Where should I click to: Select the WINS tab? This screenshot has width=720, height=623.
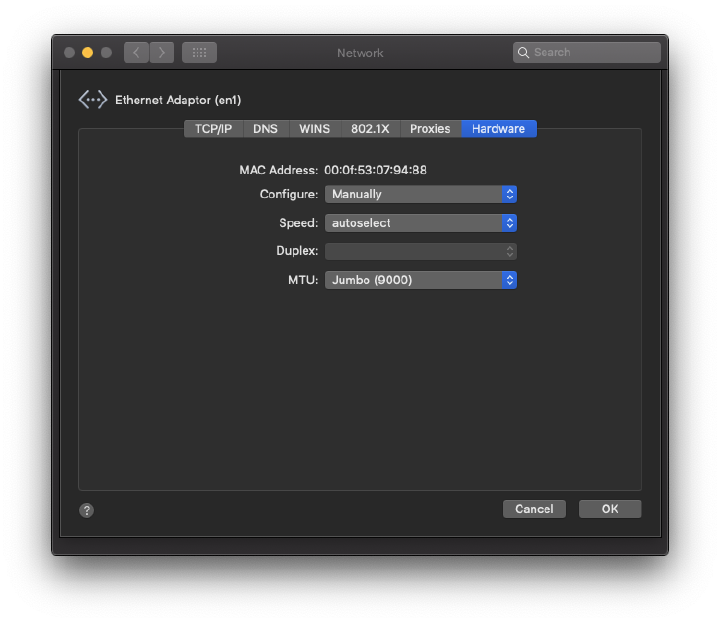(314, 129)
